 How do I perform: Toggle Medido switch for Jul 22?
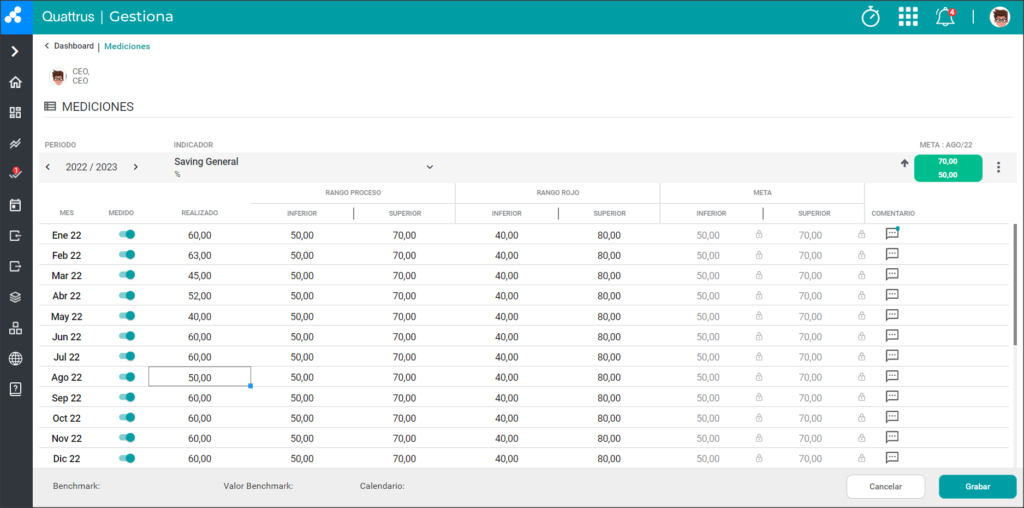(x=127, y=357)
